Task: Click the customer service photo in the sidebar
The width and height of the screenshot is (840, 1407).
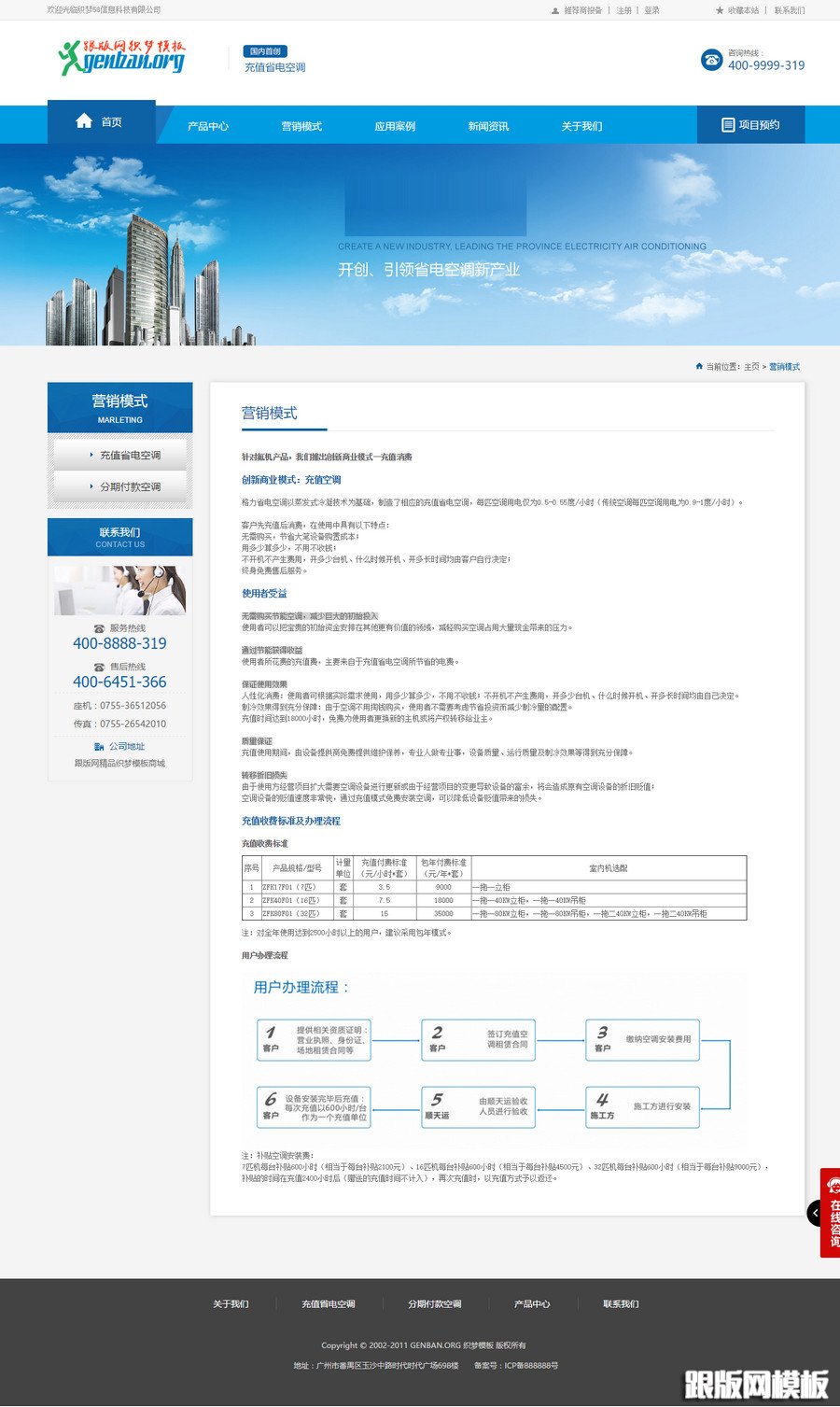Action: tap(119, 590)
